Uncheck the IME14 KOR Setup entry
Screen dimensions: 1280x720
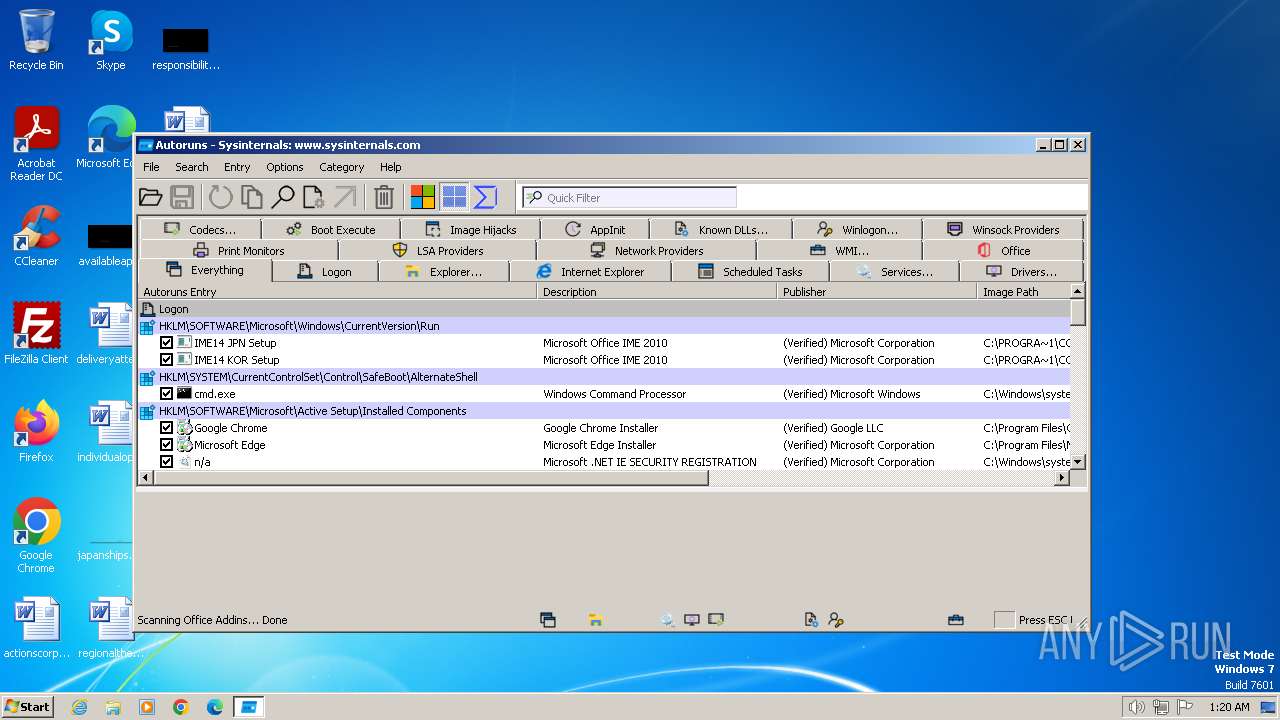click(167, 360)
